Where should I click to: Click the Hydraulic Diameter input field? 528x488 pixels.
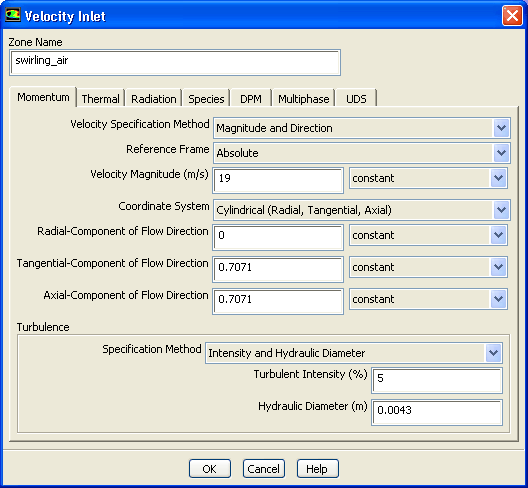[x=437, y=413]
